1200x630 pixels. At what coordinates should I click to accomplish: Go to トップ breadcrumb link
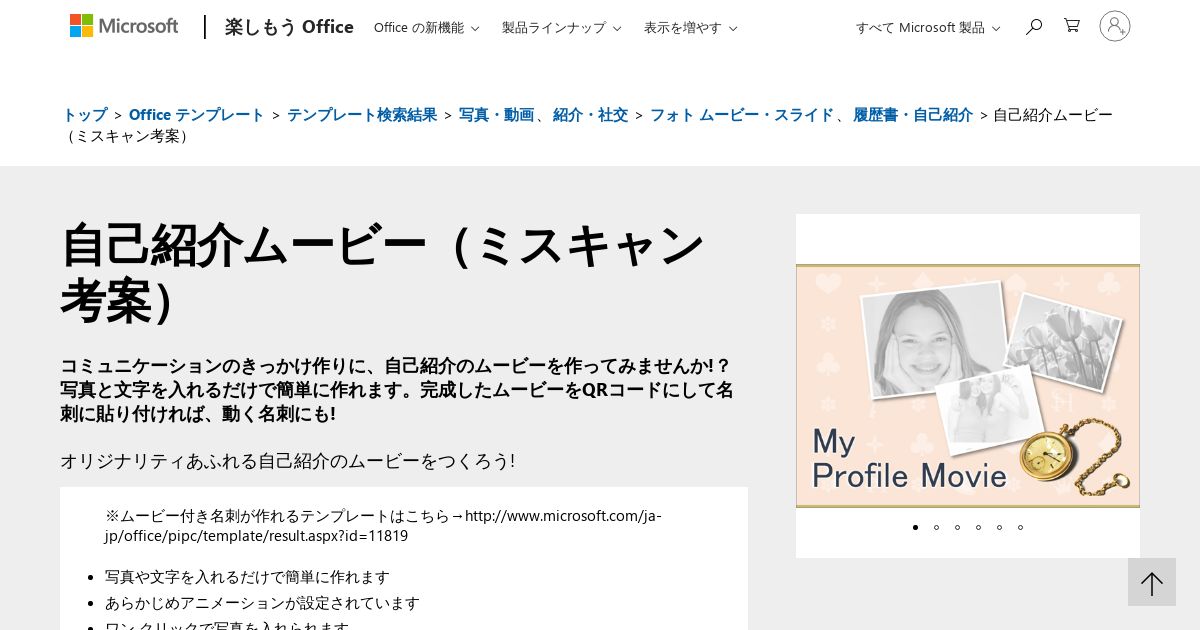coord(85,115)
